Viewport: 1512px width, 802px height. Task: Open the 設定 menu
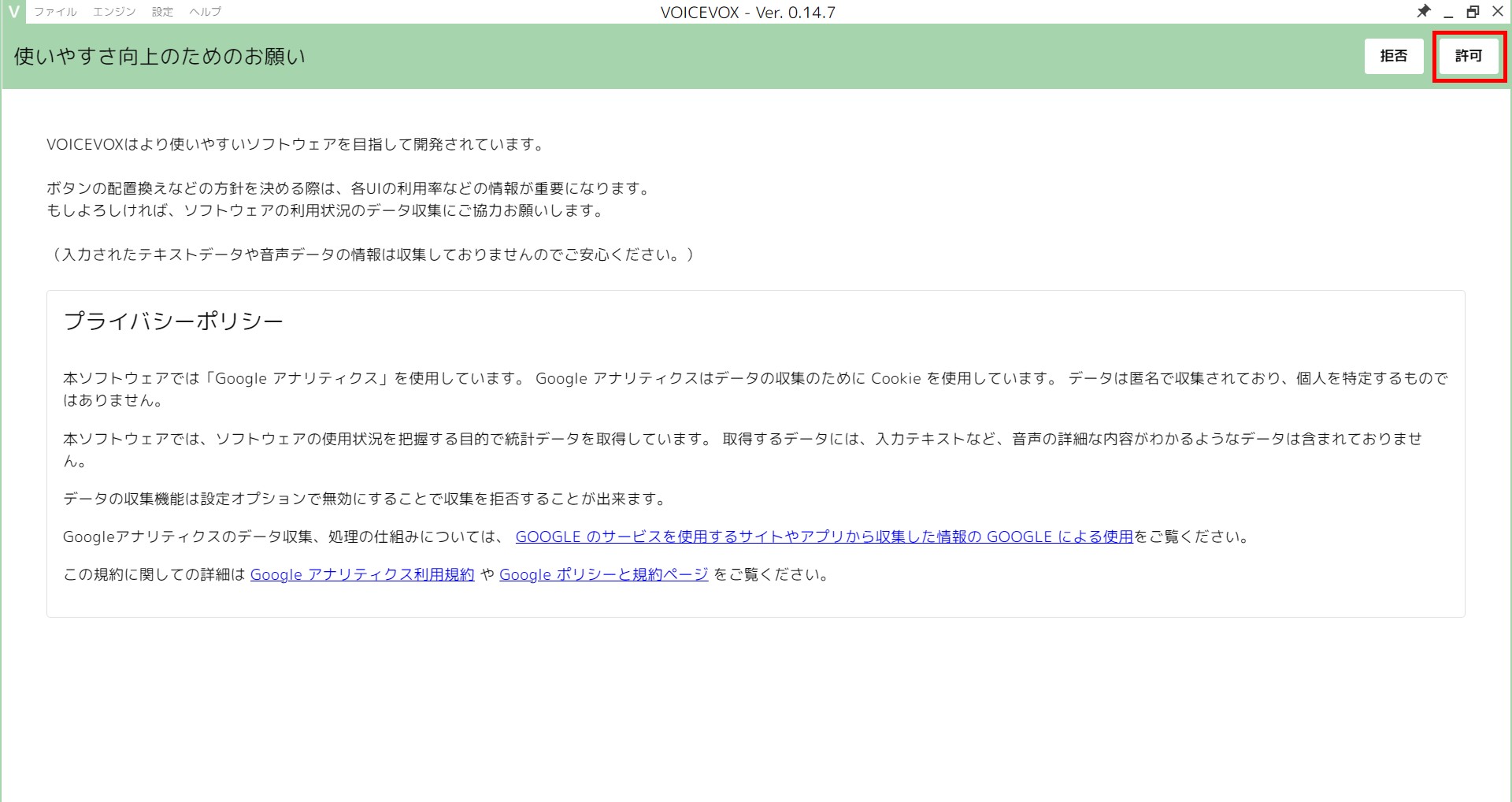162,12
